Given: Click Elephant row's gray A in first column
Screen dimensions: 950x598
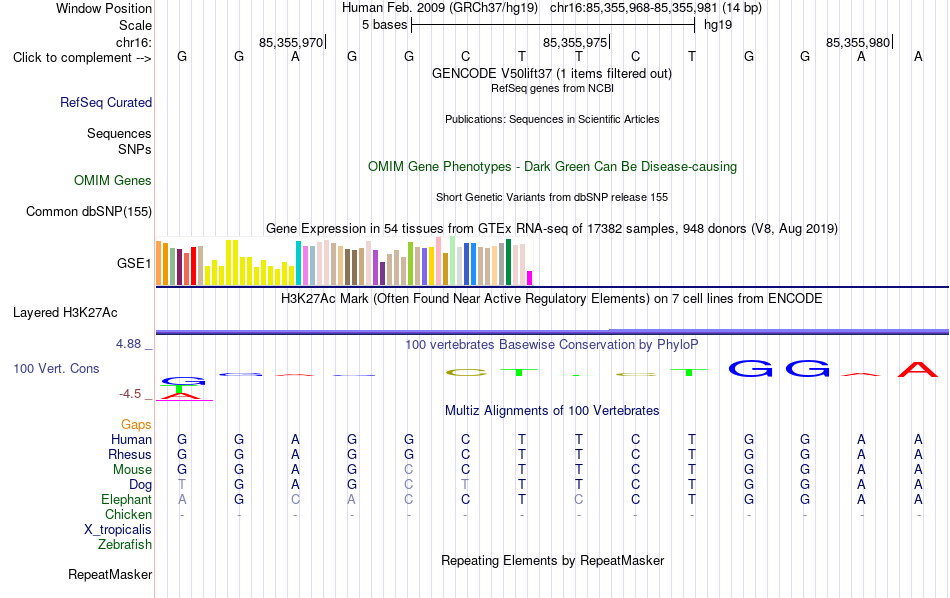Looking at the screenshot, I should (182, 499).
